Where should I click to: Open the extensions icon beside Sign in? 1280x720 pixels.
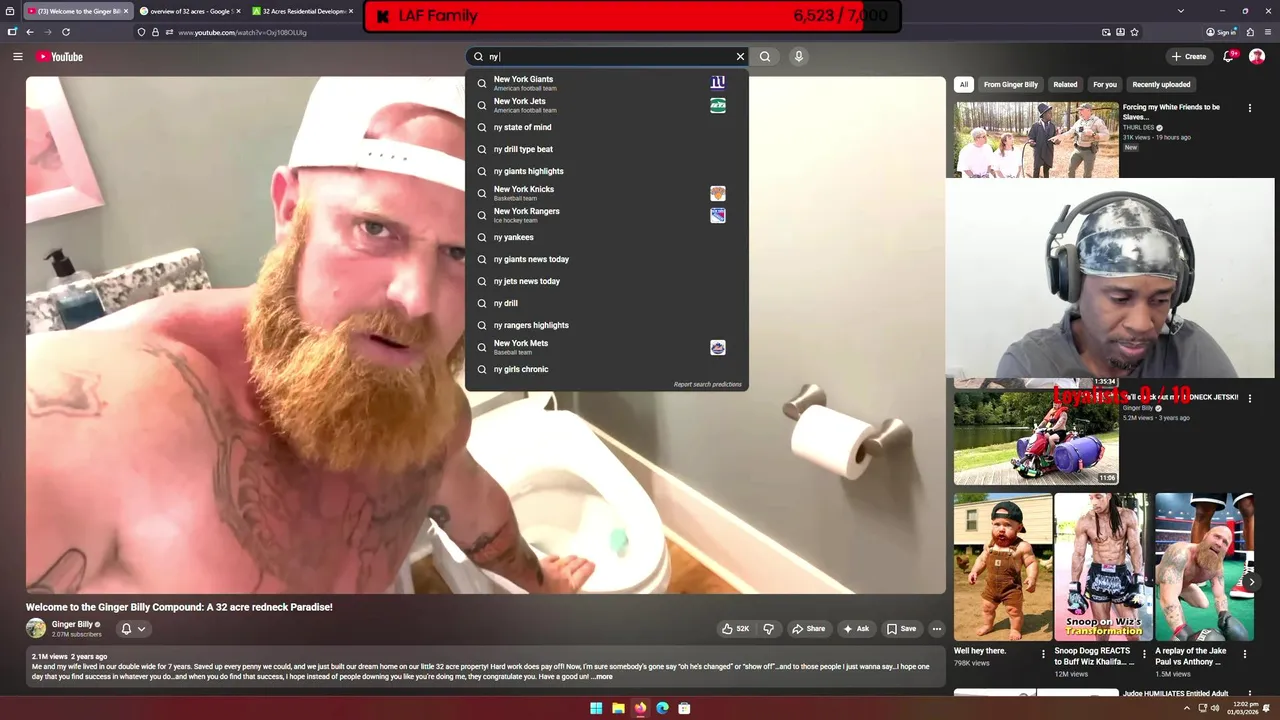tap(1250, 32)
